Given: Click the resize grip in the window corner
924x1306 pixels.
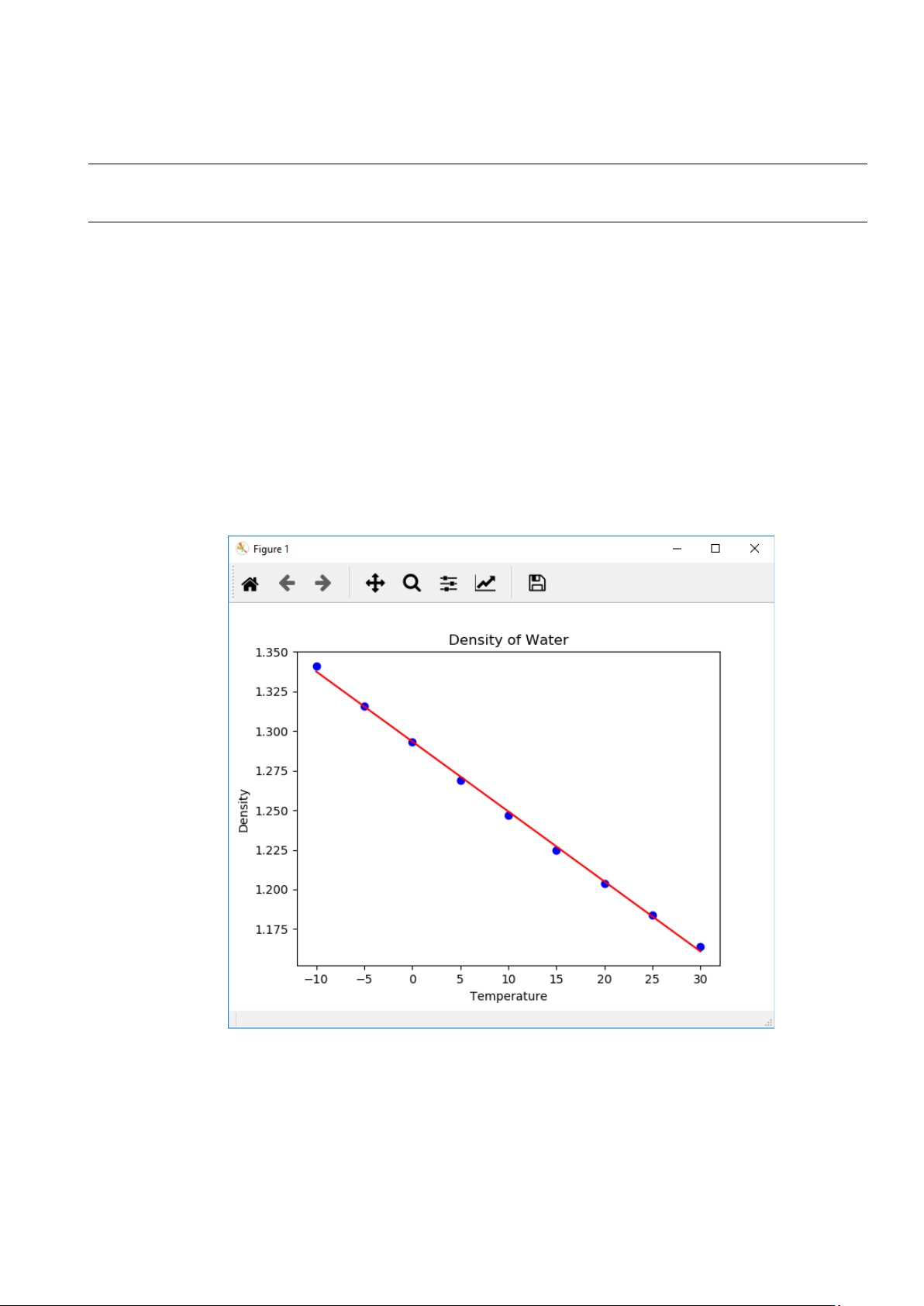Looking at the screenshot, I should (x=768, y=1023).
